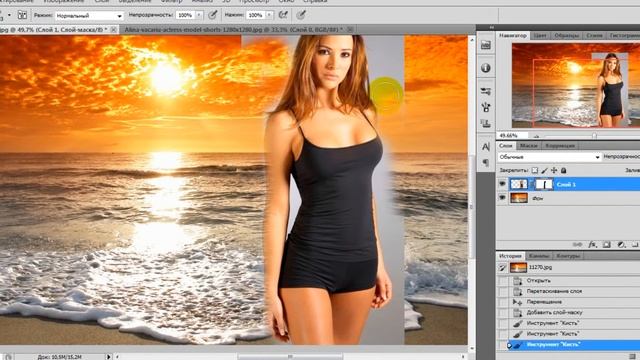The height and width of the screenshot is (360, 640).
Task: Toggle lock image pixels brush icon
Action: point(544,171)
